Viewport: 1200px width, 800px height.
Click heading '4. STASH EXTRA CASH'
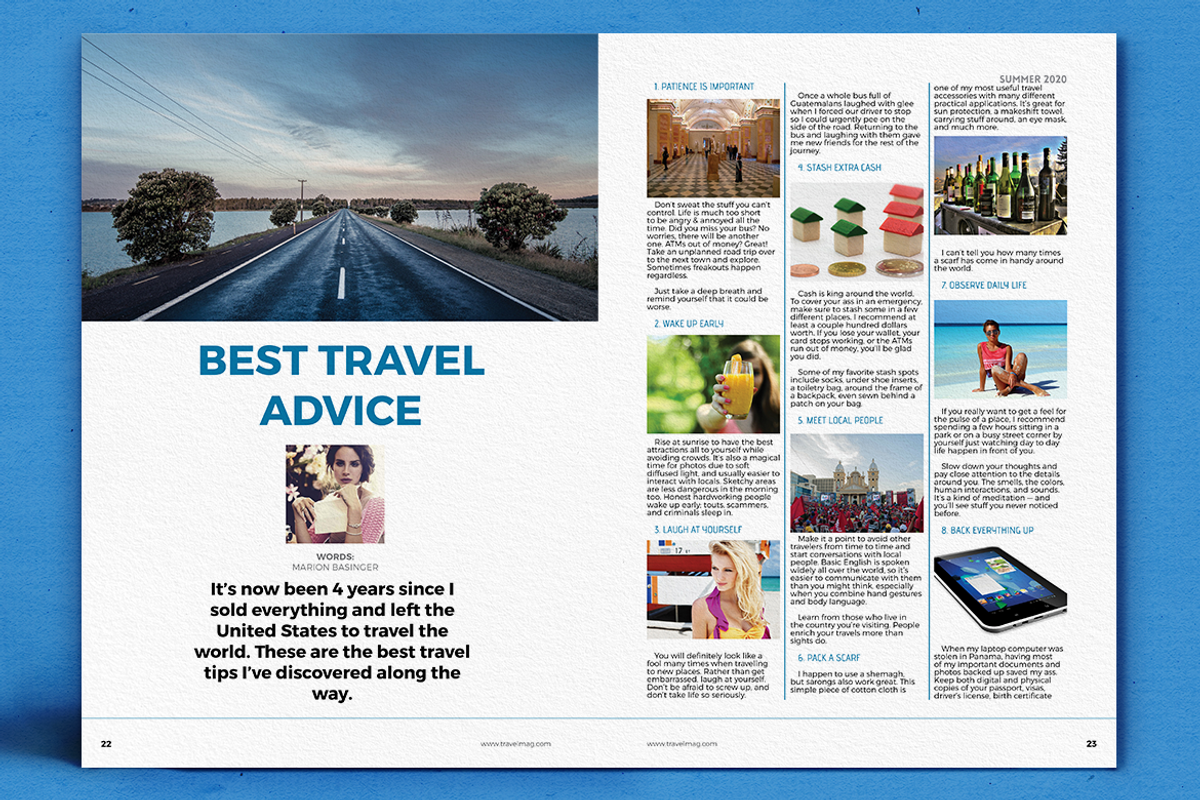(839, 168)
